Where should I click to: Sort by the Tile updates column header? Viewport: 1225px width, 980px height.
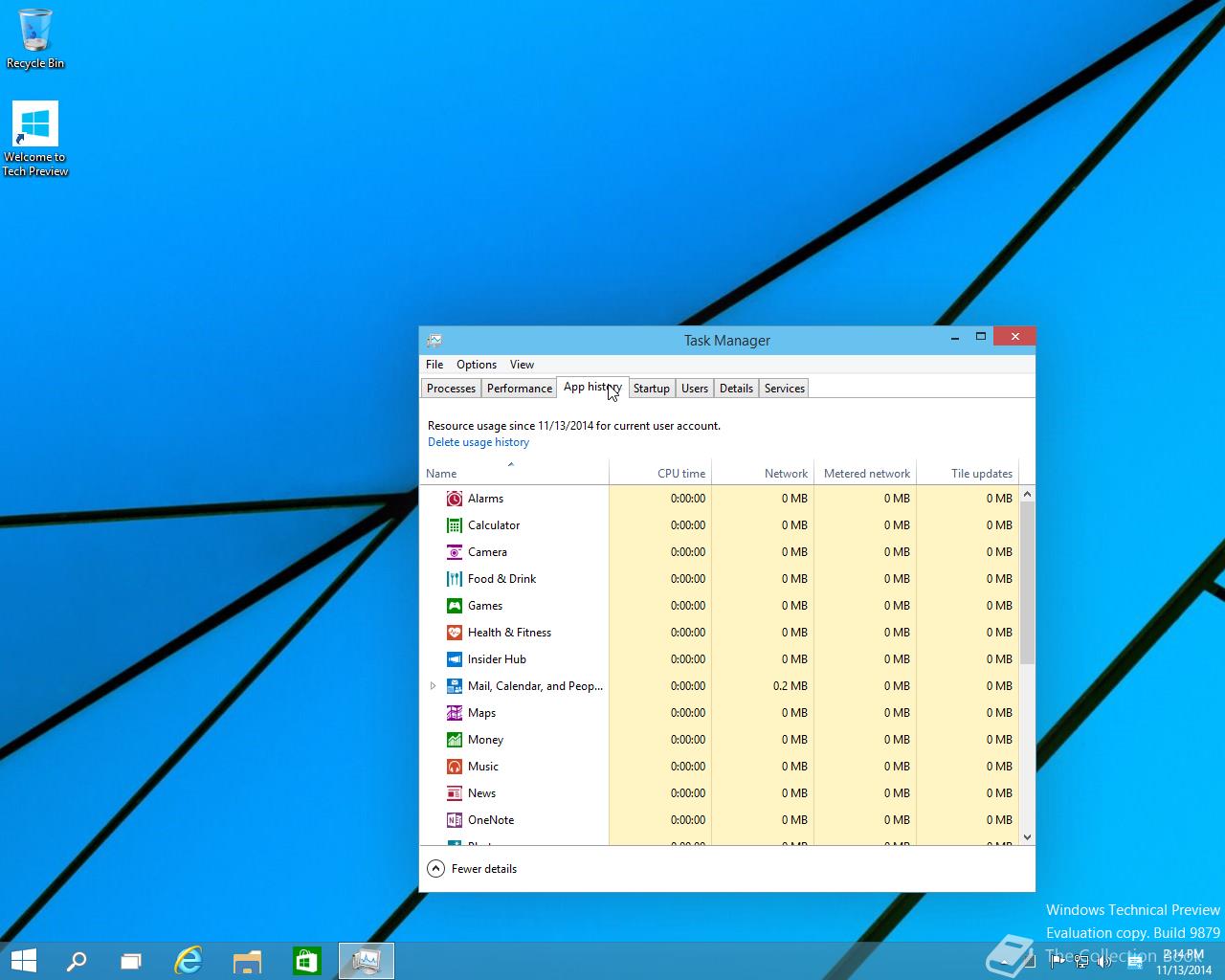[968, 472]
